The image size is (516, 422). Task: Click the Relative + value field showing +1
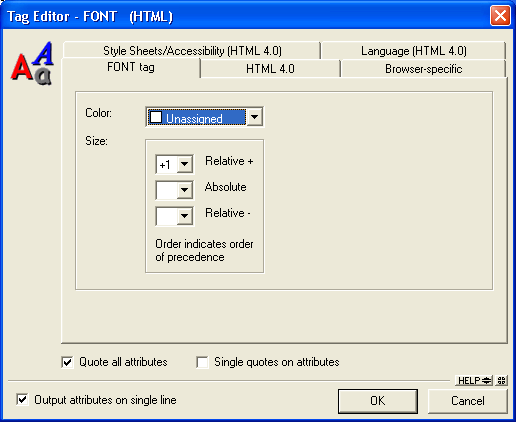coord(166,164)
